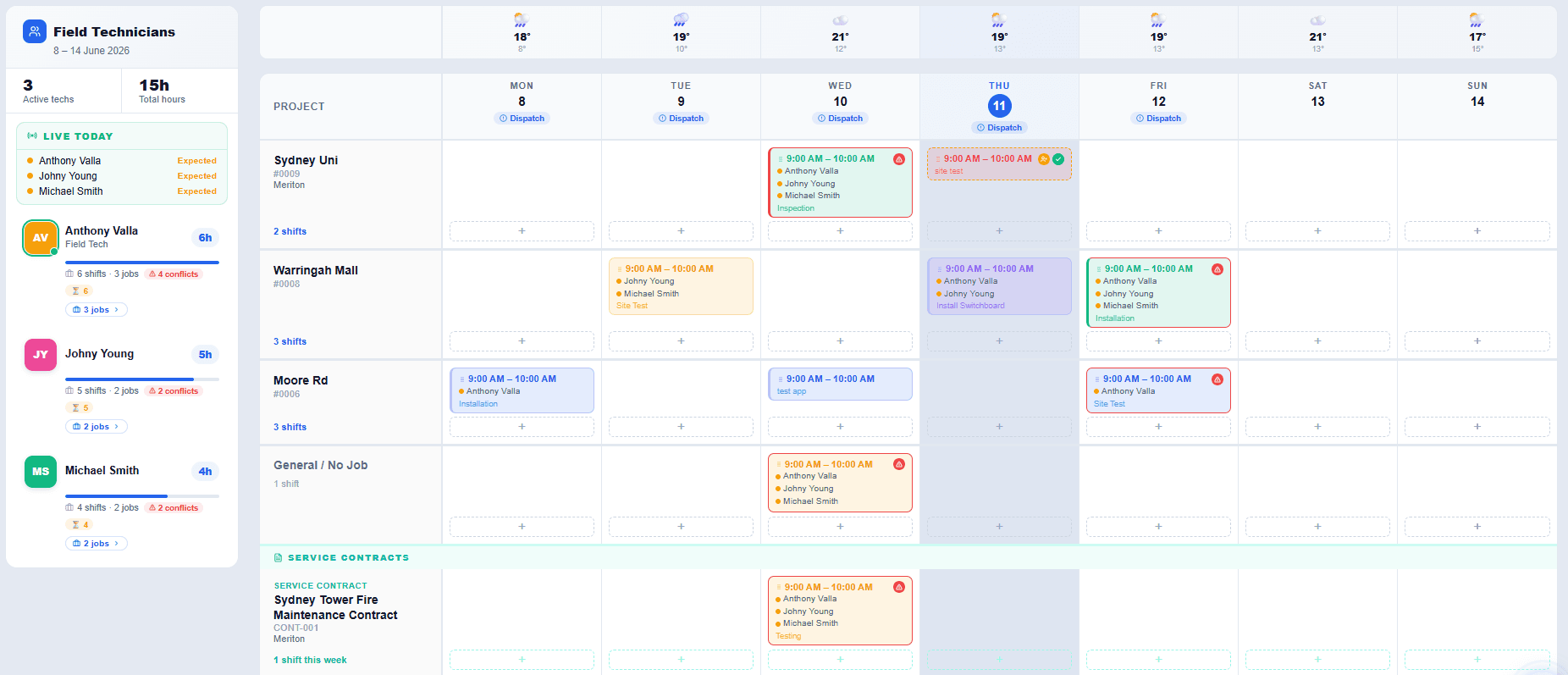Click Johny Young's hours progress bar

pyautogui.click(x=142, y=379)
